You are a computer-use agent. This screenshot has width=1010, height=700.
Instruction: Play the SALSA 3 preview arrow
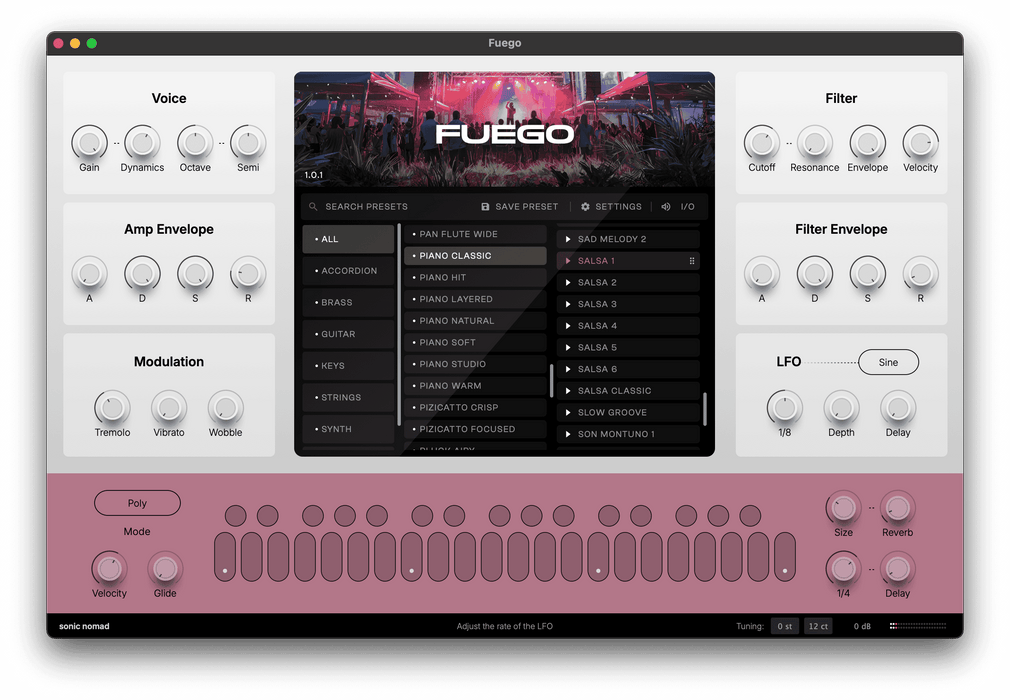click(x=567, y=304)
